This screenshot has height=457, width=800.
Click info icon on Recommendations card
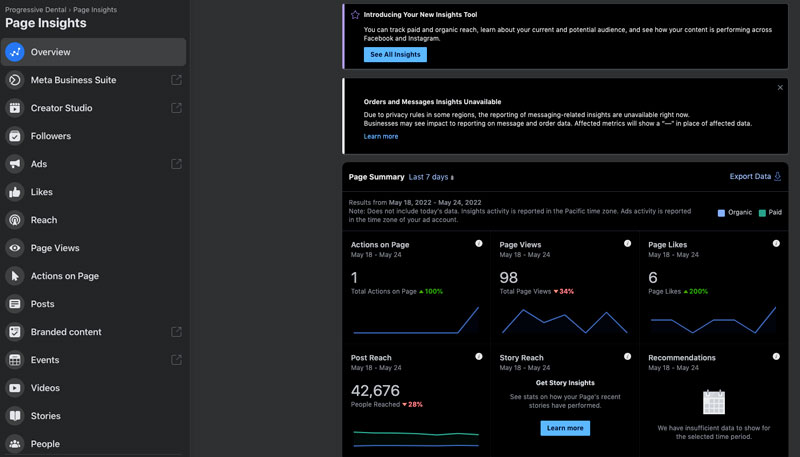[x=776, y=357]
